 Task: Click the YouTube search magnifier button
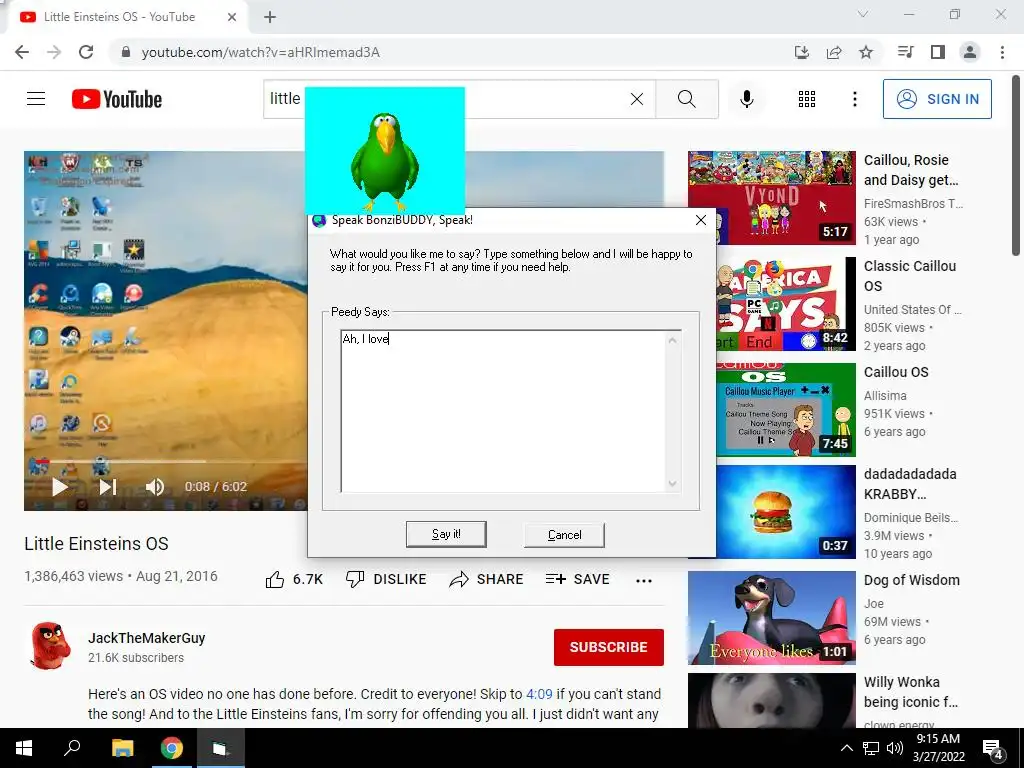click(x=686, y=99)
